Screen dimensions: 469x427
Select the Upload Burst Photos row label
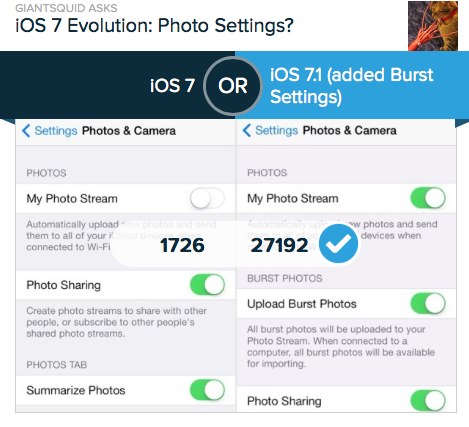[302, 304]
